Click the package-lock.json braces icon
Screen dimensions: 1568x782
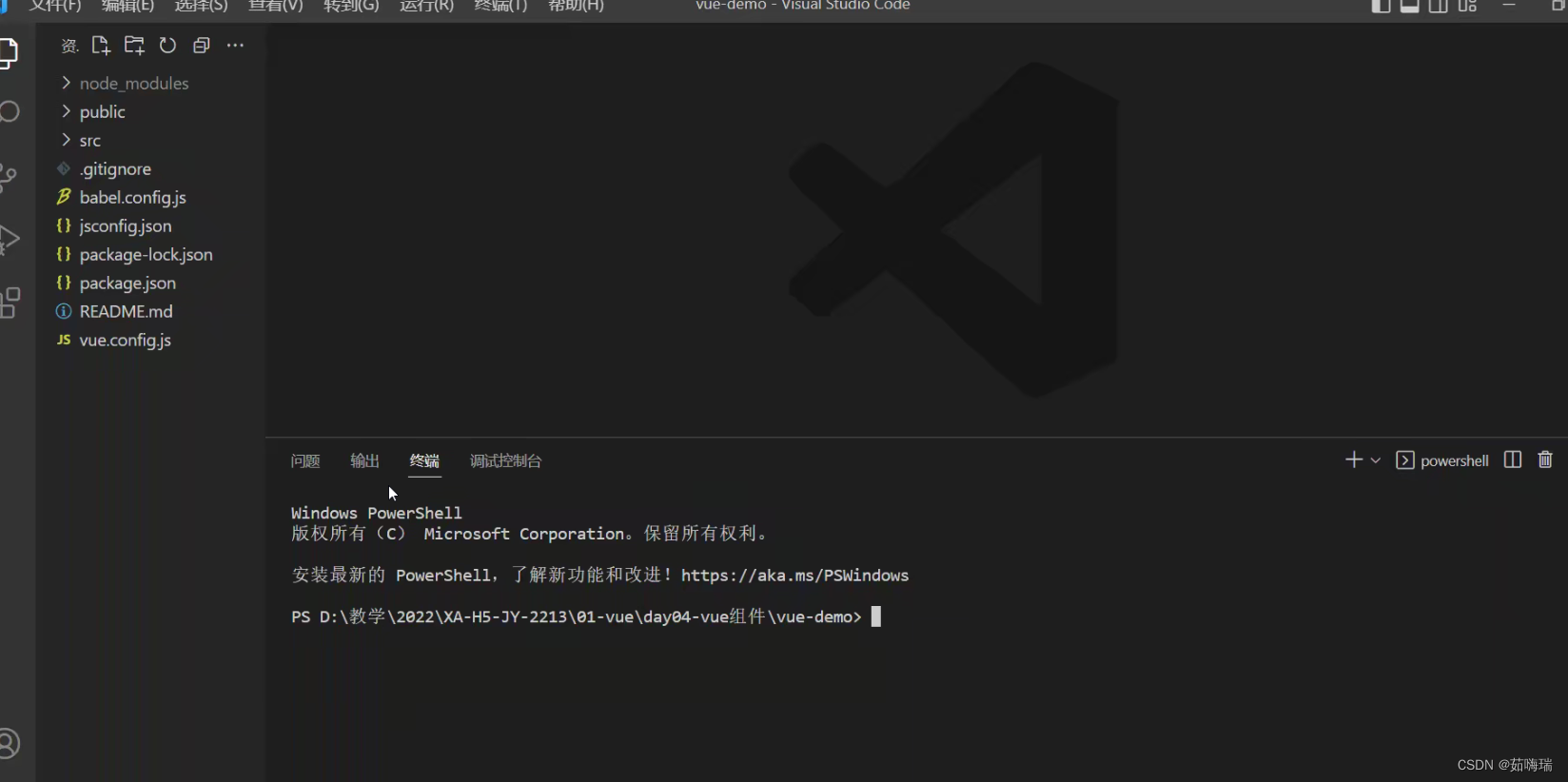tap(64, 254)
